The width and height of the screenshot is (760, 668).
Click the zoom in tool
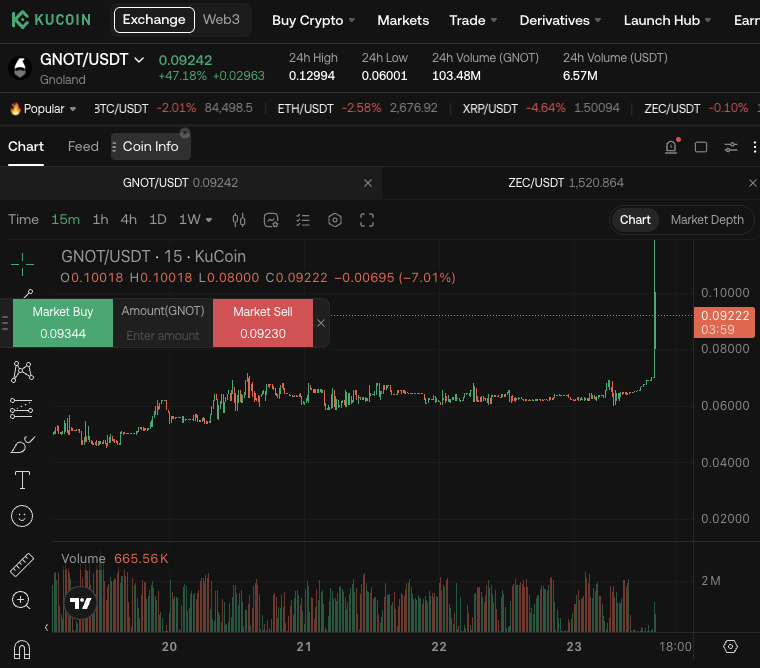[x=21, y=600]
